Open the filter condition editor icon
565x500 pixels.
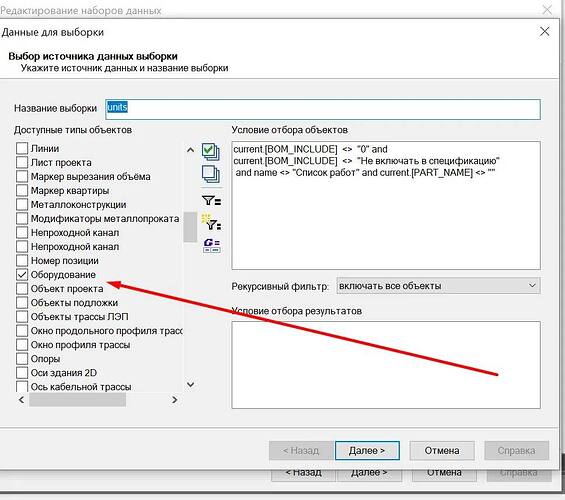click(212, 200)
